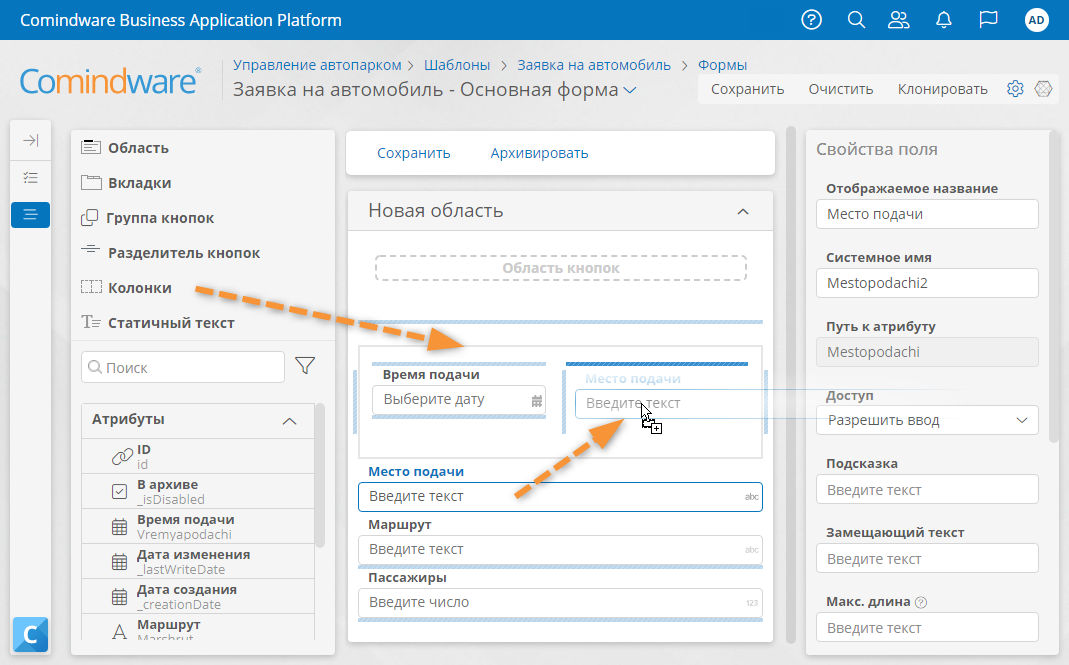Screen dimensions: 1069x665
Task: Open Заявка на автомобиль breadcrumb
Action: coord(594,65)
